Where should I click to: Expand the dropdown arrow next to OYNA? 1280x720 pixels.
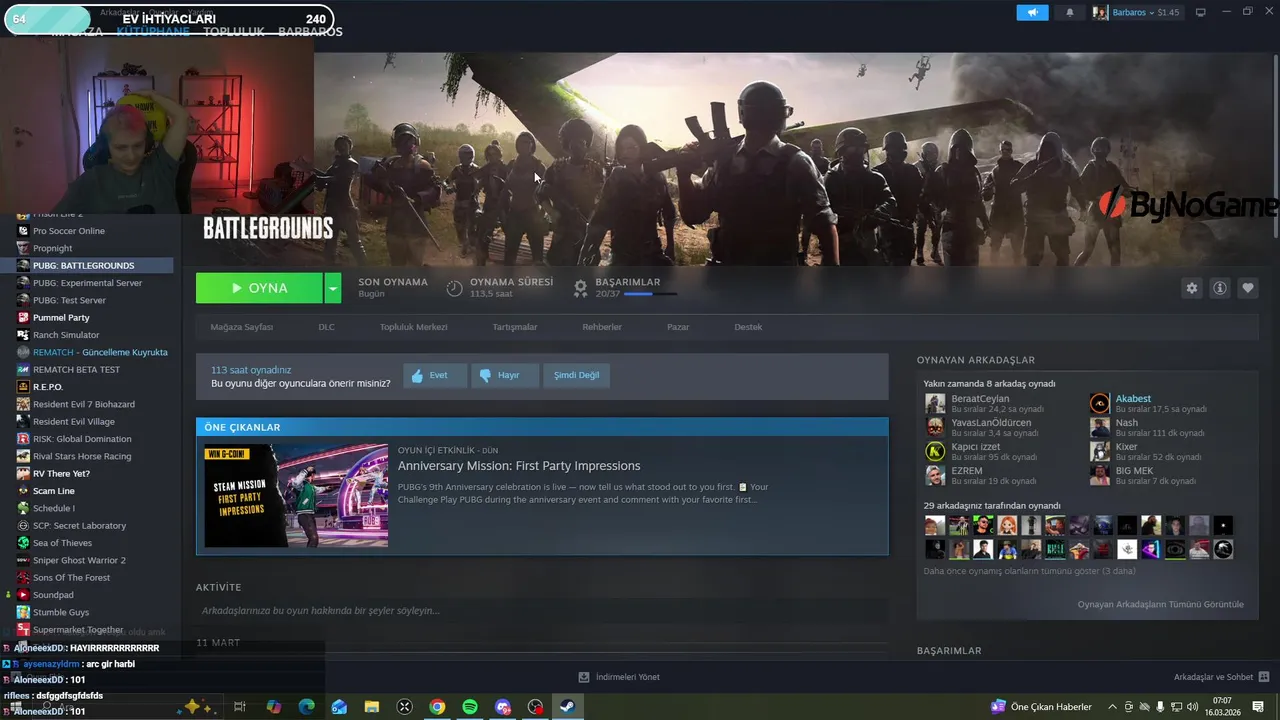click(333, 288)
